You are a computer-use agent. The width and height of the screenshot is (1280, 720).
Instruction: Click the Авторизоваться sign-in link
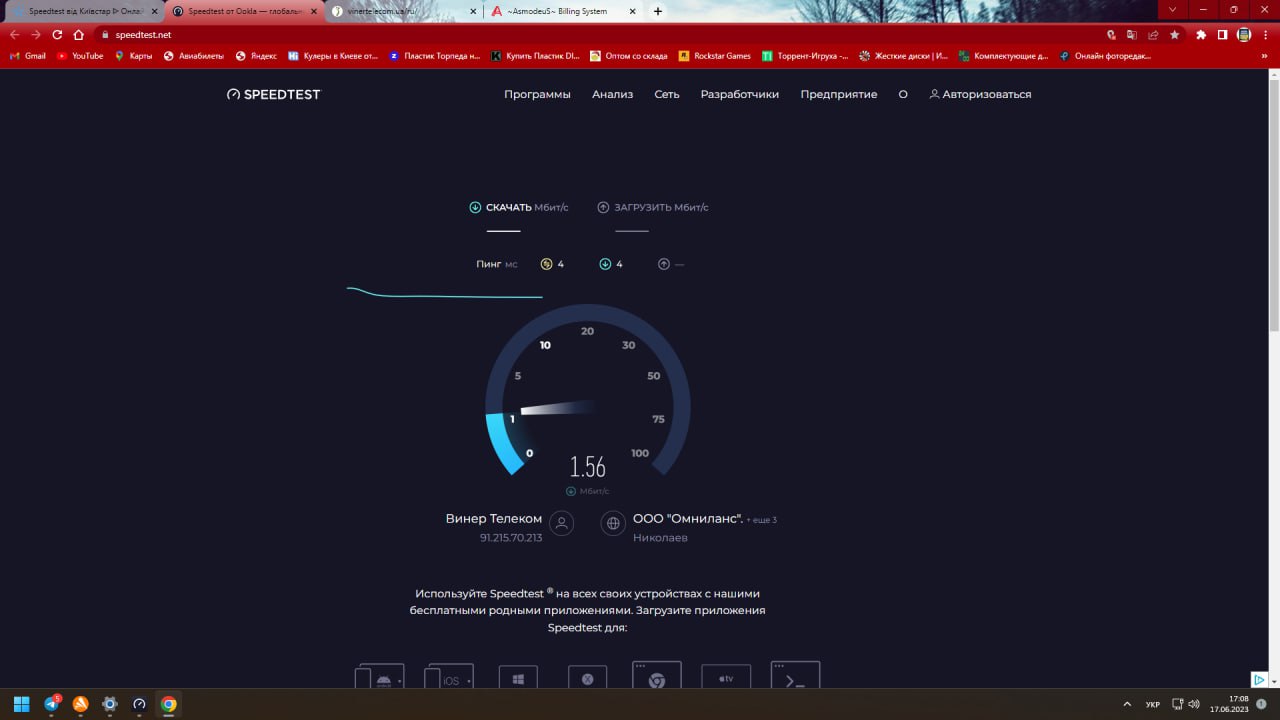[980, 94]
